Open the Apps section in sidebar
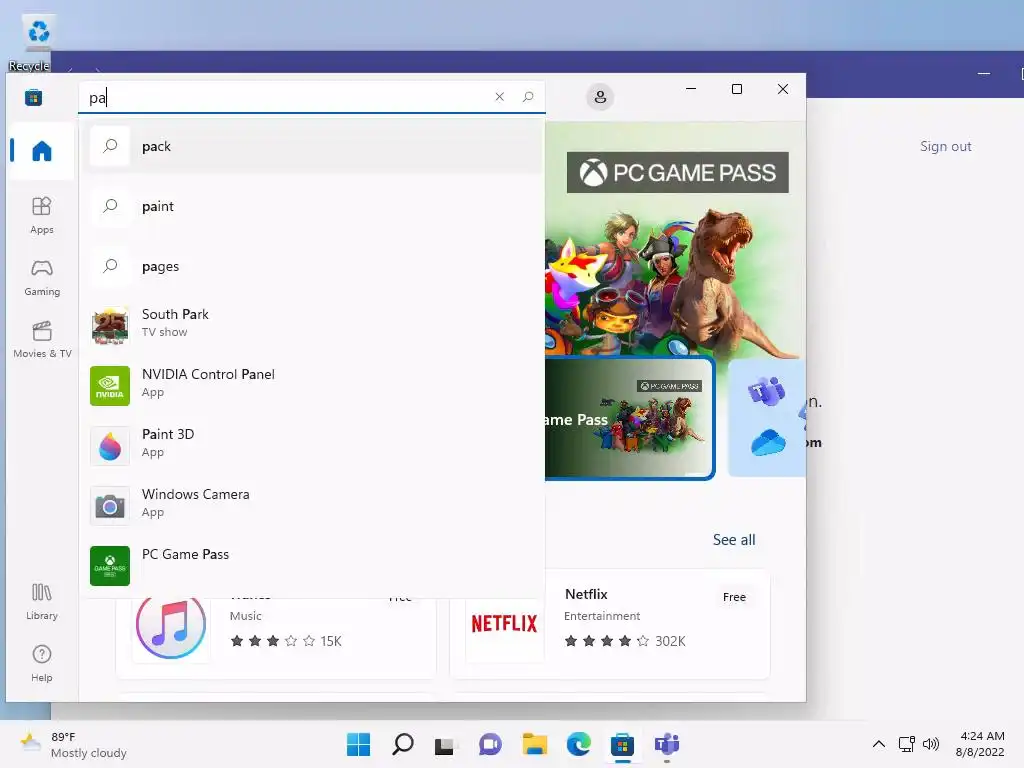 (42, 216)
